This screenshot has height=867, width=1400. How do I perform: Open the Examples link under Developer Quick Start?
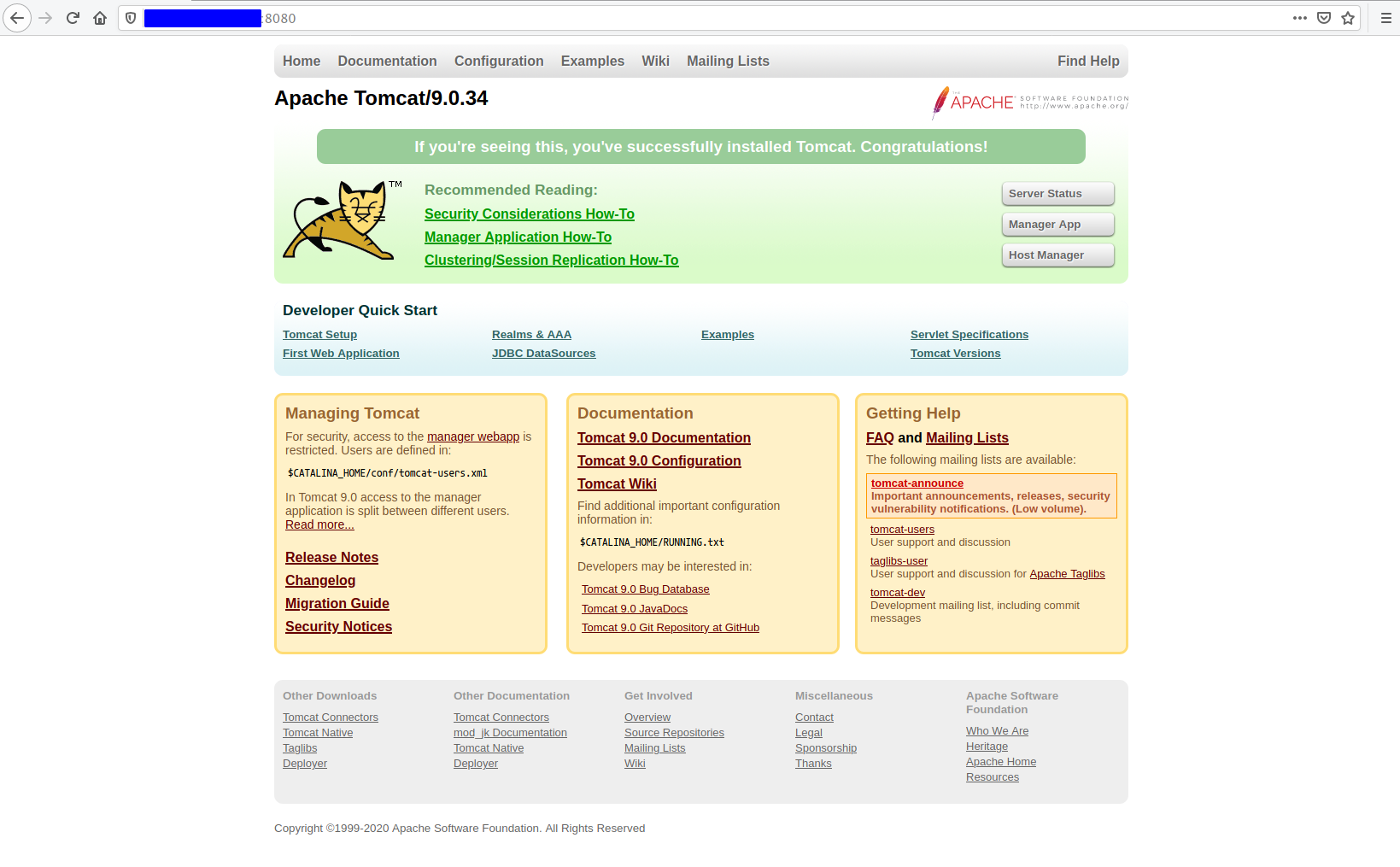pyautogui.click(x=728, y=335)
